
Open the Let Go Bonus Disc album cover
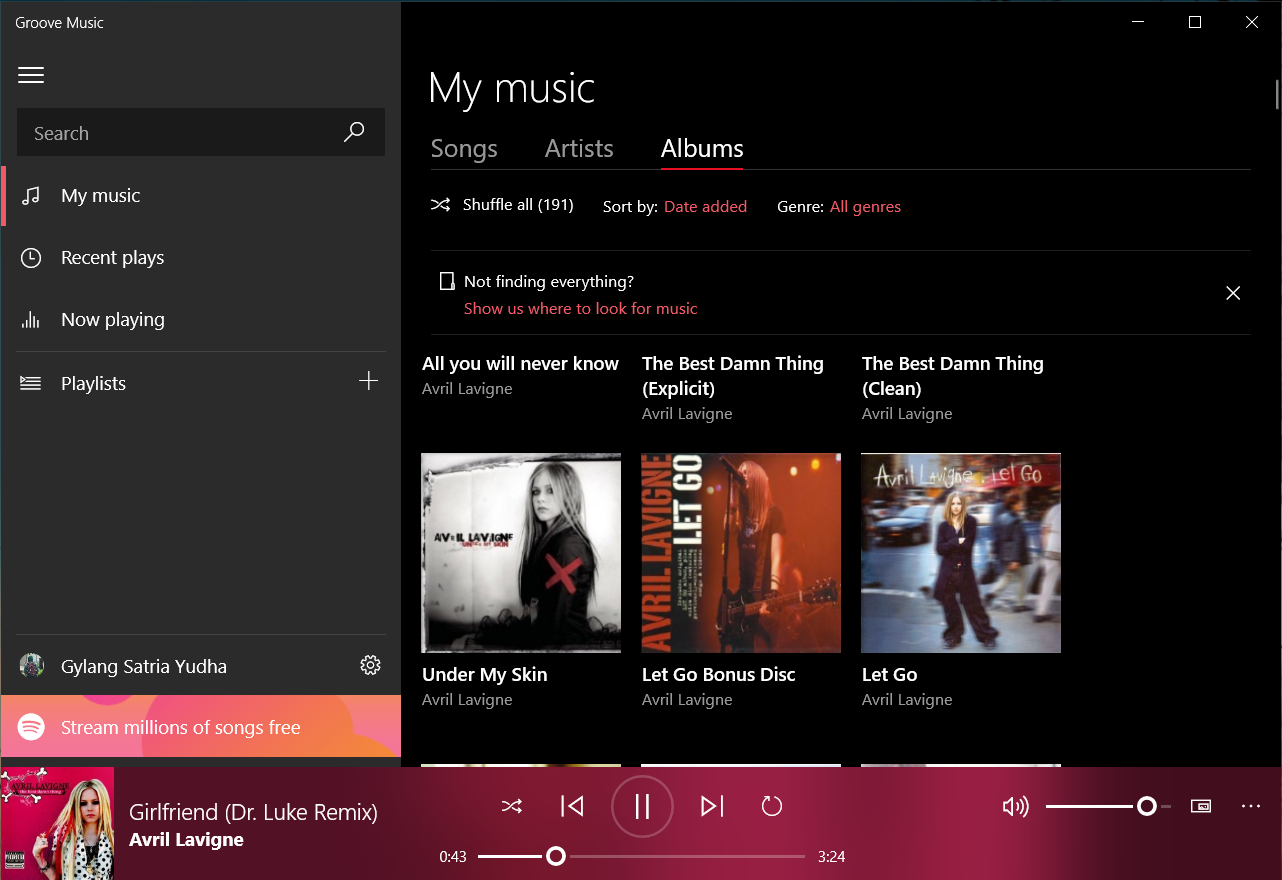[741, 553]
